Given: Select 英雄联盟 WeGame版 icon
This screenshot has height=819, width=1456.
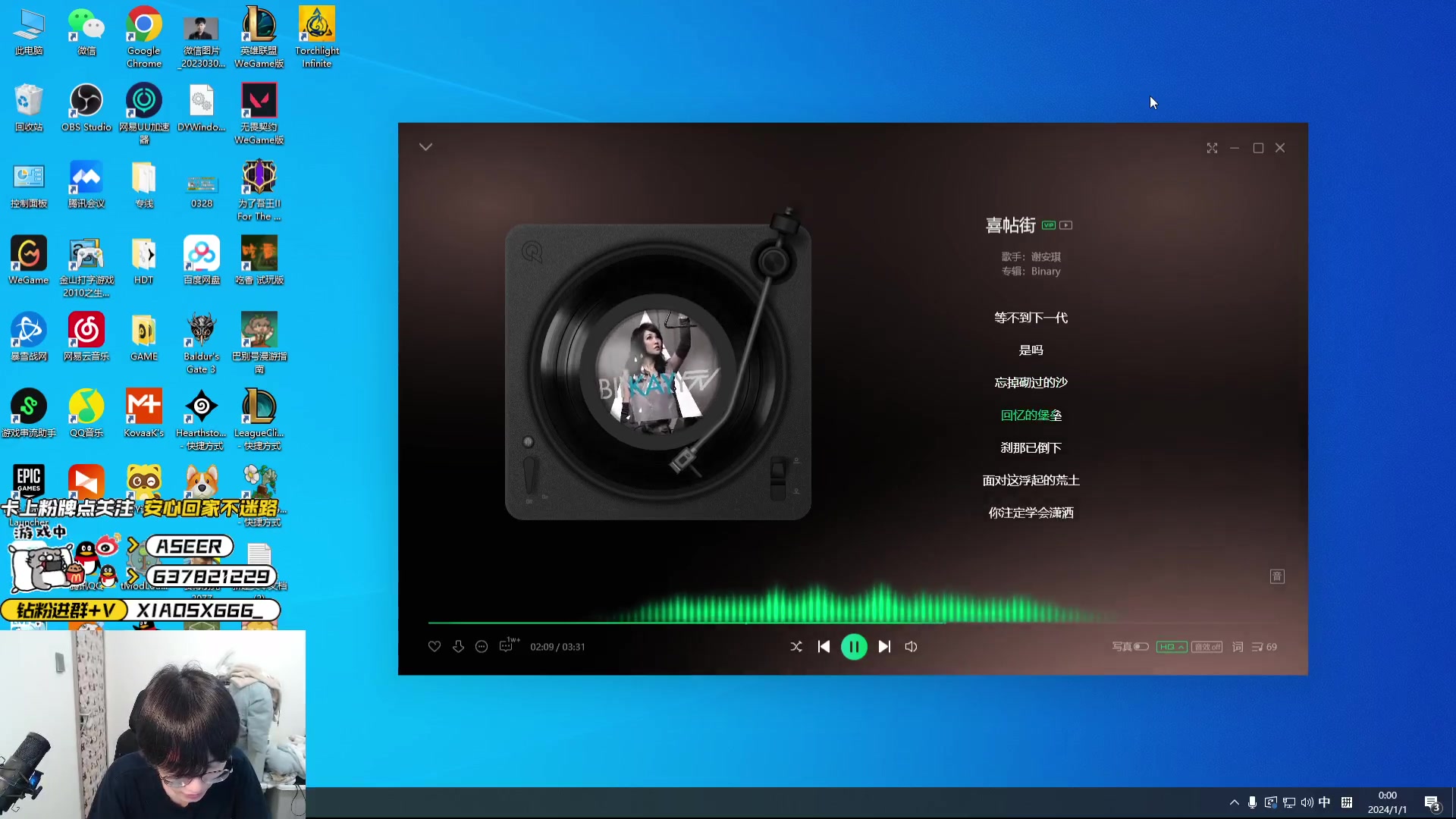Looking at the screenshot, I should (x=259, y=36).
